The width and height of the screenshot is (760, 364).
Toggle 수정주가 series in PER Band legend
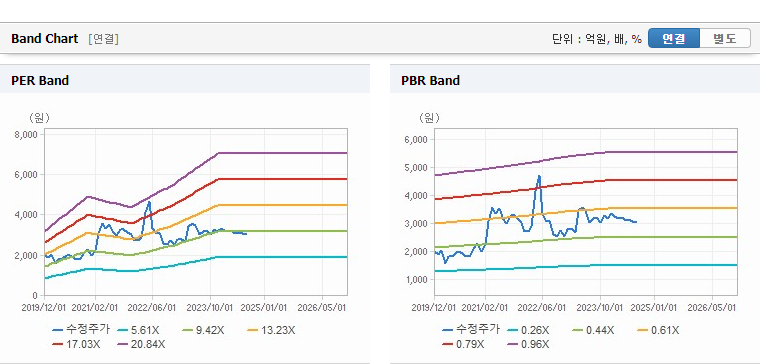[81, 330]
